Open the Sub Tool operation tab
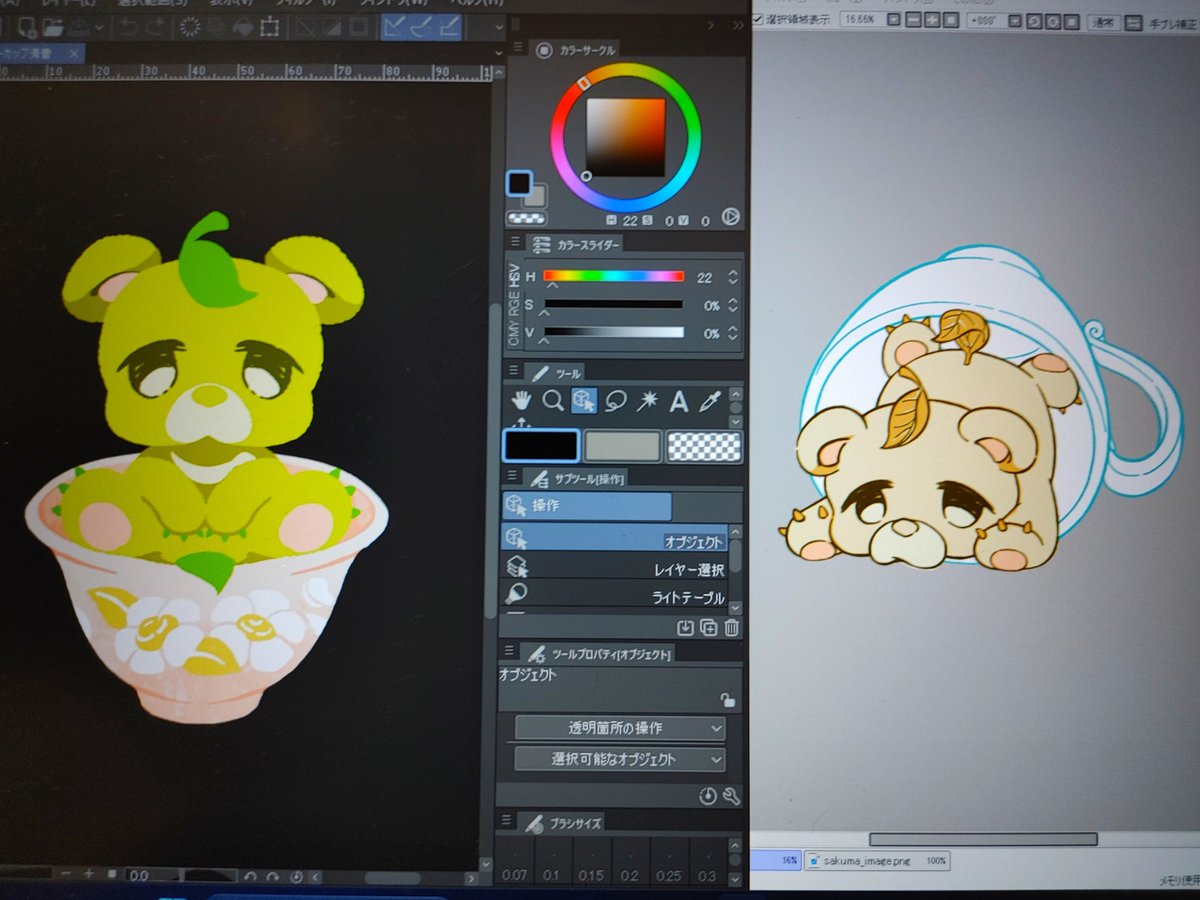The image size is (1200, 900). coord(575,479)
